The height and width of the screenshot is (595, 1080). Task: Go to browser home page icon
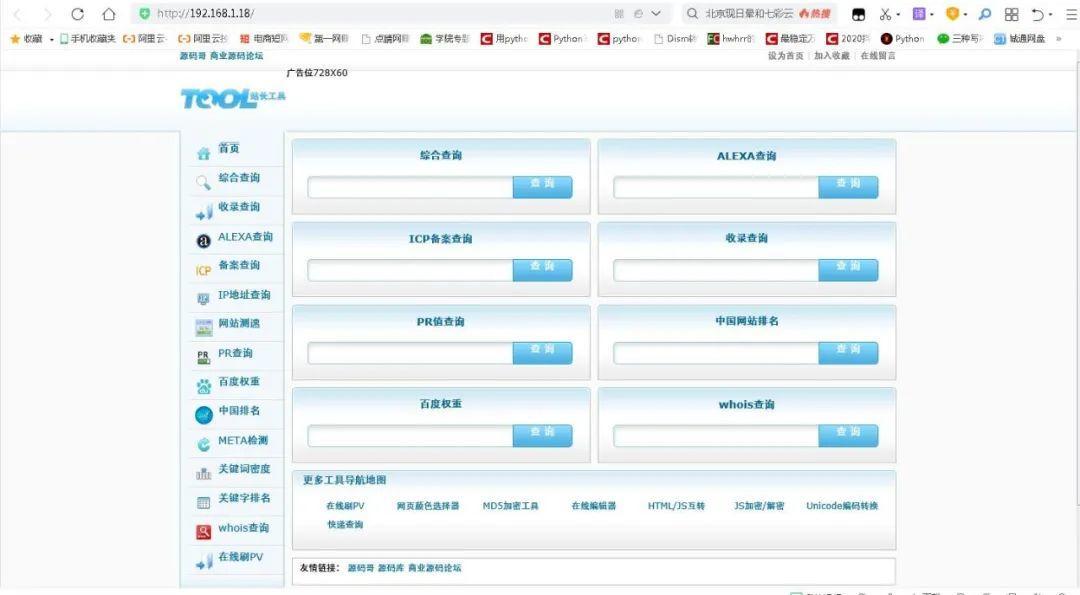[108, 14]
